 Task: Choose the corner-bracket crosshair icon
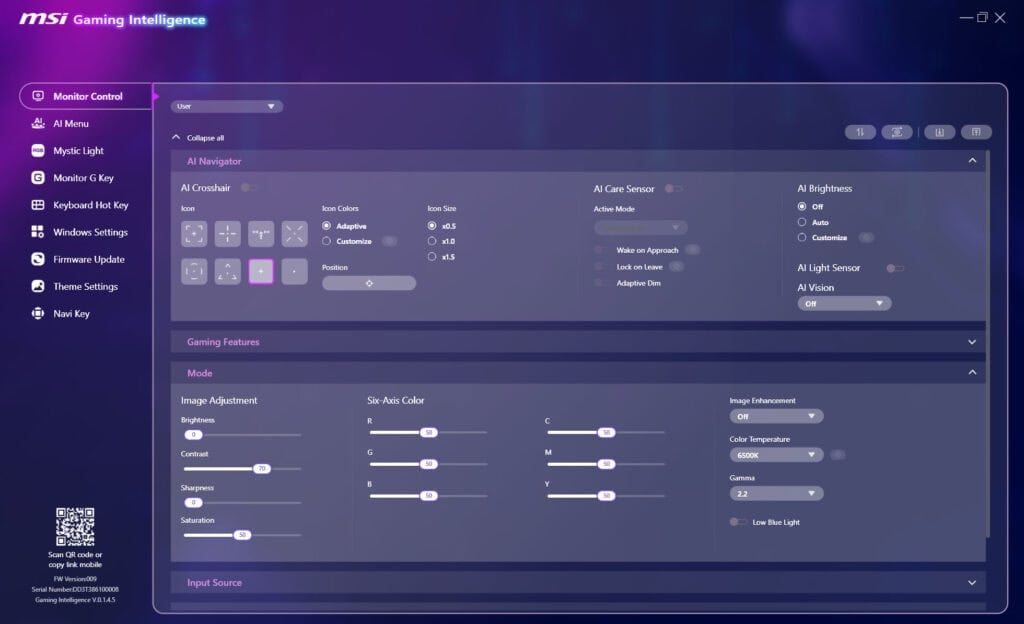pyautogui.click(x=194, y=234)
